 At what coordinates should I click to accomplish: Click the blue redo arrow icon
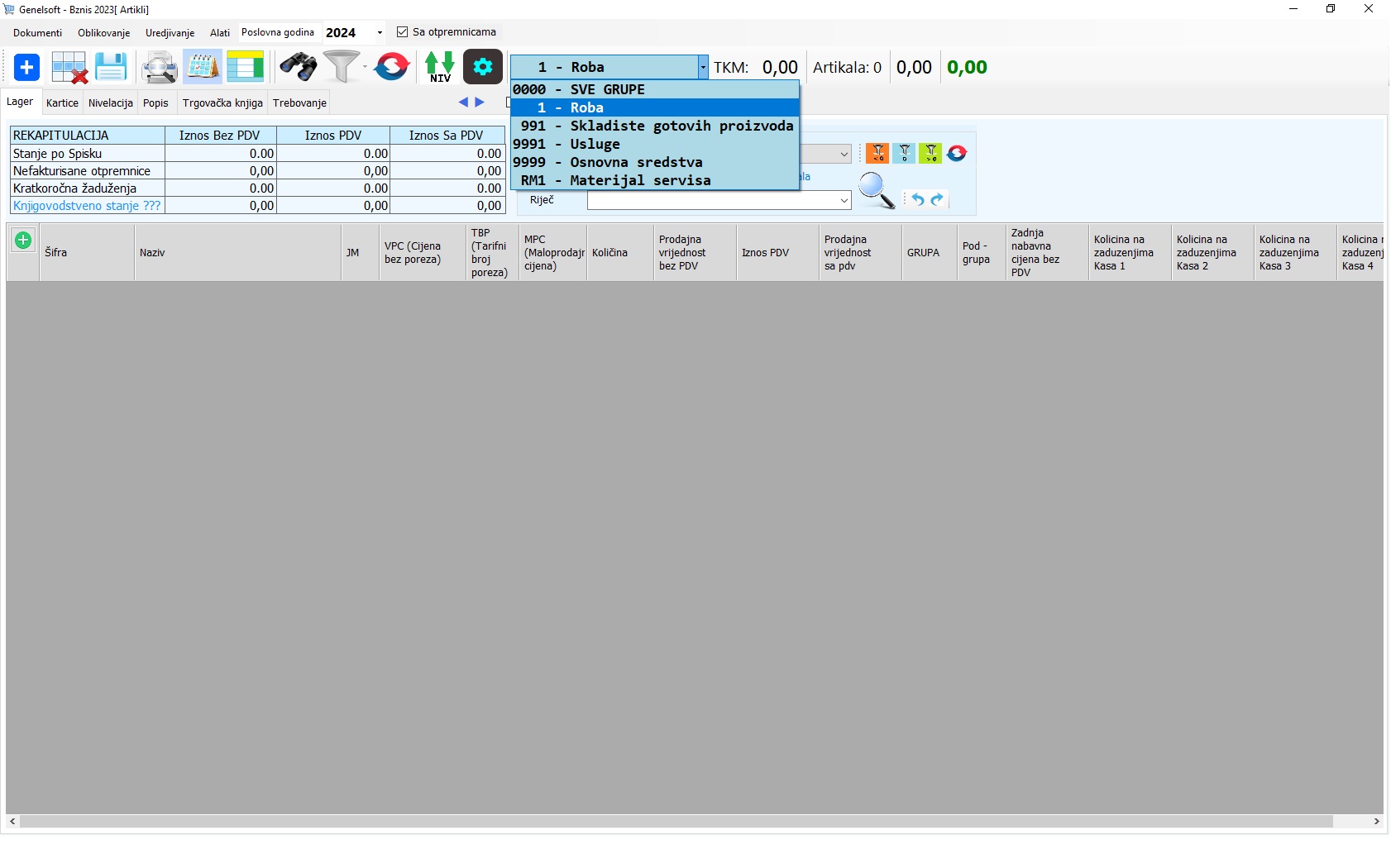point(937,199)
